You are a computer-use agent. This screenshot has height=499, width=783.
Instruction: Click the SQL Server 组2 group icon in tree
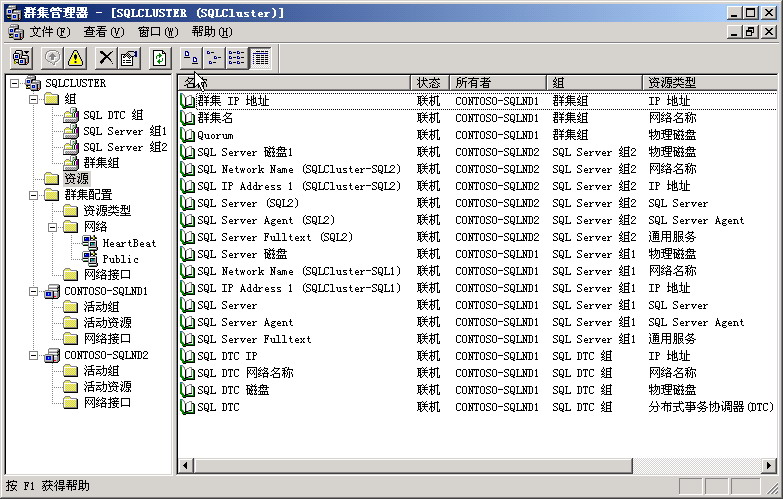[x=71, y=147]
